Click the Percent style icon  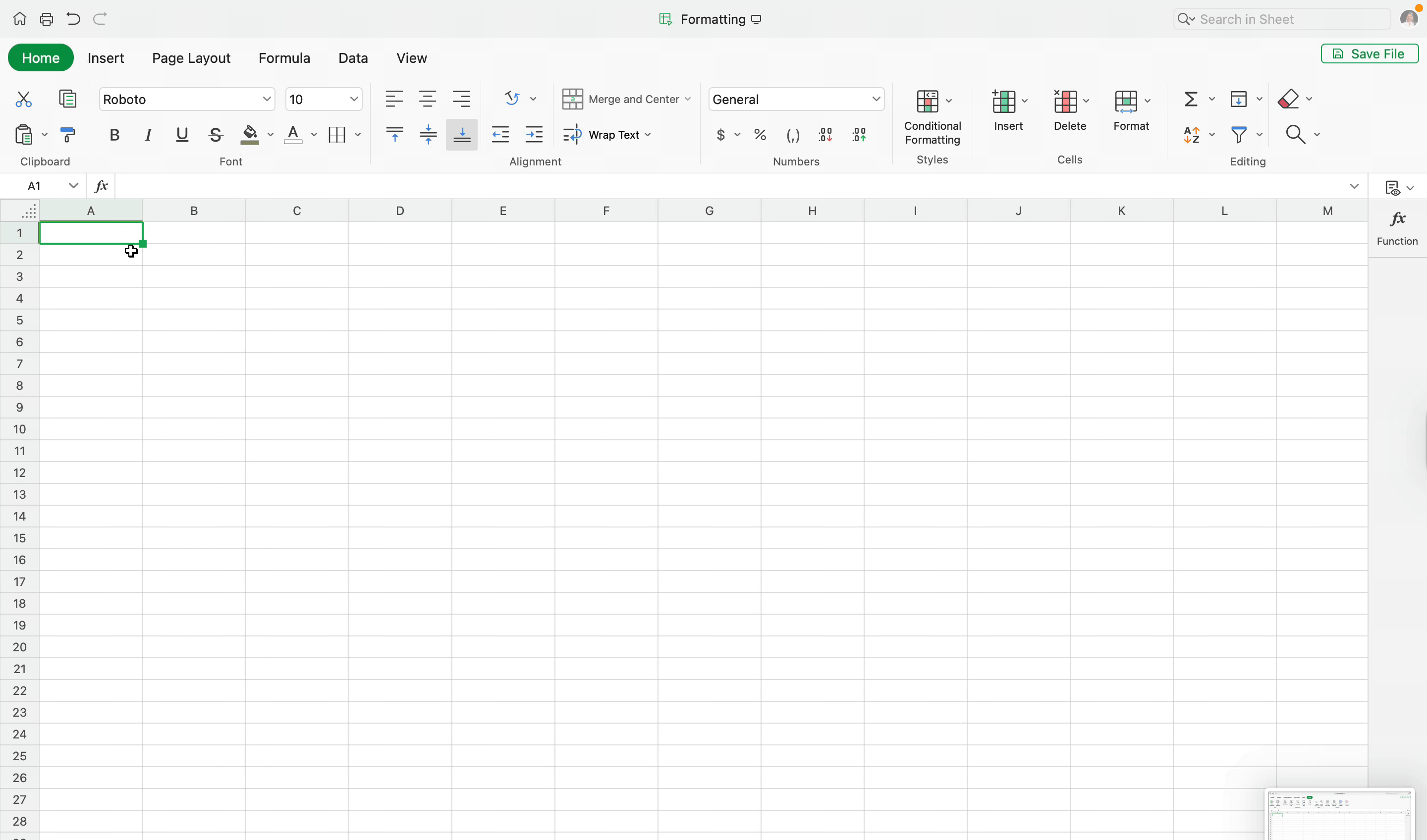point(760,135)
